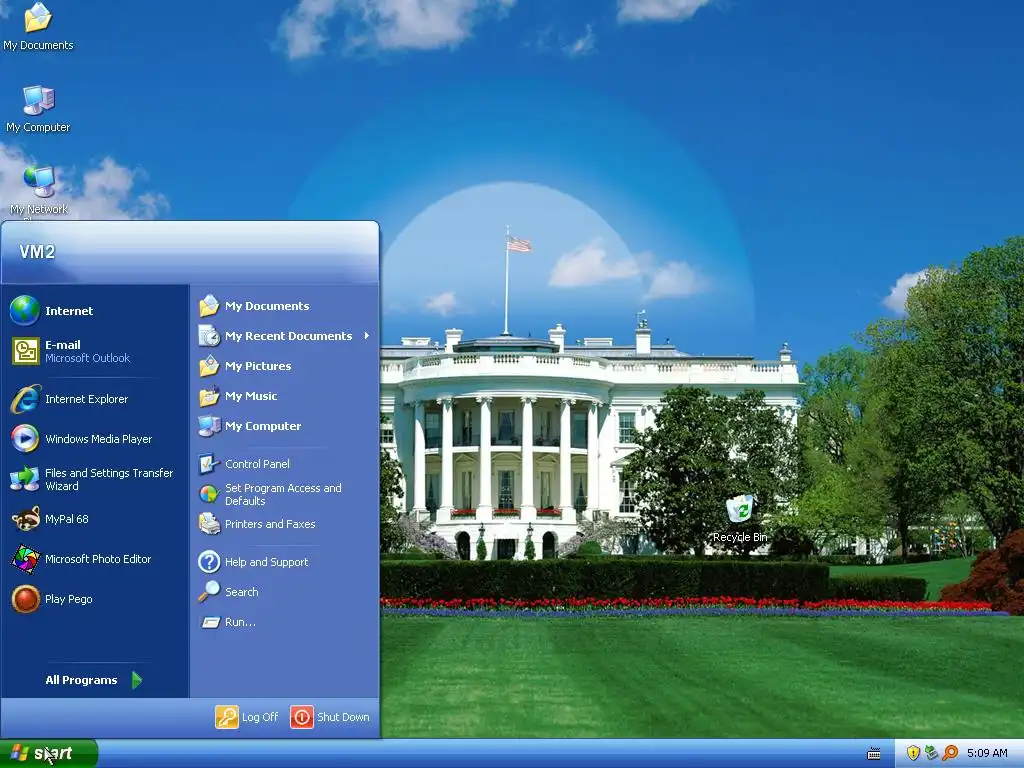Select the Recycle Bin desktop icon

tap(740, 509)
